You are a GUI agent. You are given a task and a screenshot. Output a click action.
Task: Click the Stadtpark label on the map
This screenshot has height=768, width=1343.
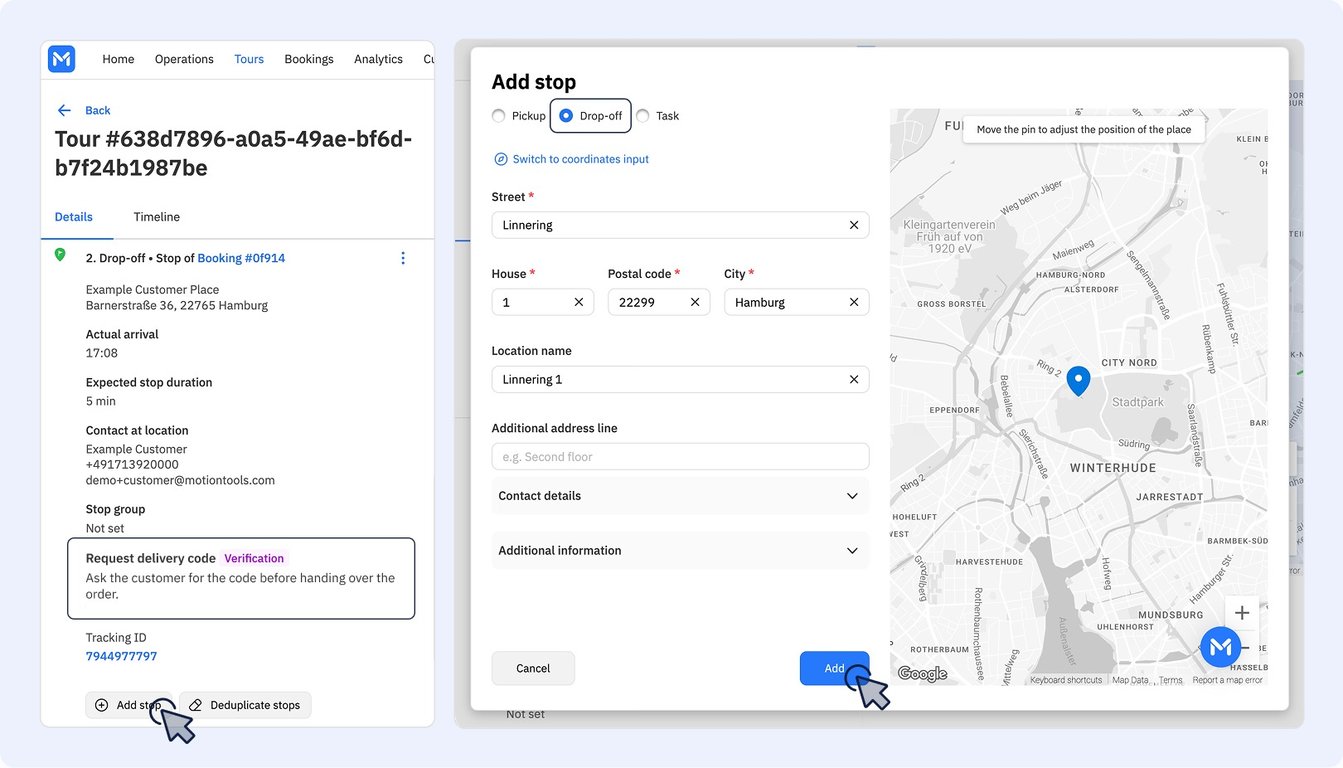[1138, 402]
